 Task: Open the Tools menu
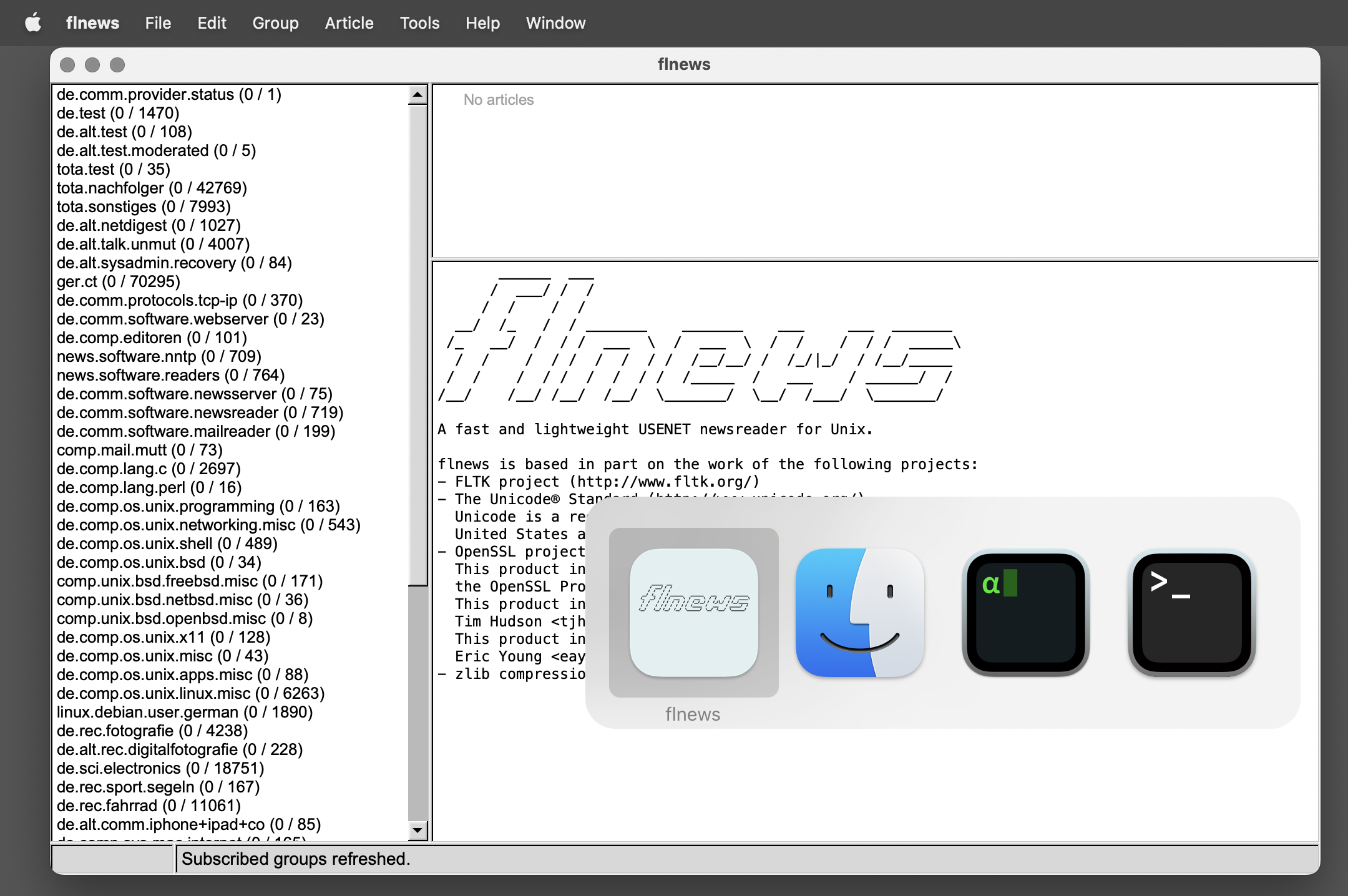coord(419,23)
